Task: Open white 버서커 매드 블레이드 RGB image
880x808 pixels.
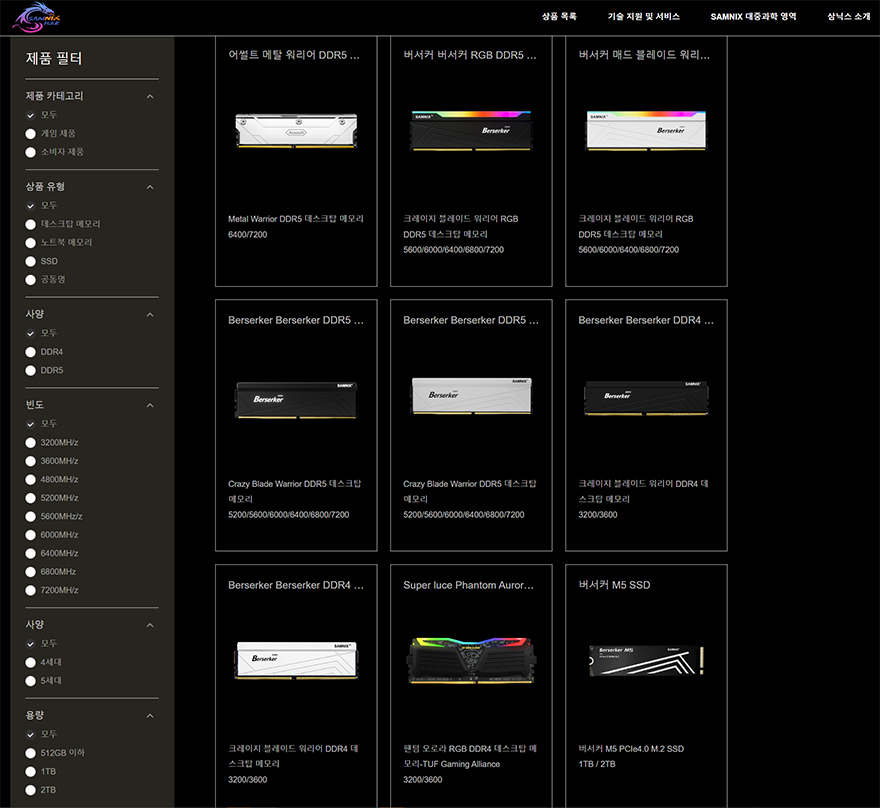Action: pyautogui.click(x=646, y=131)
